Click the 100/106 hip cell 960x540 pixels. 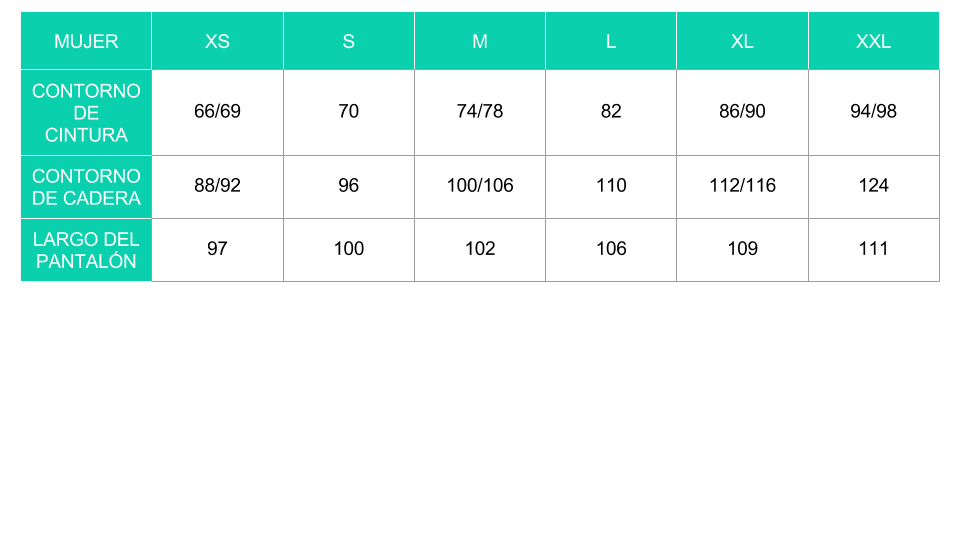coord(480,187)
